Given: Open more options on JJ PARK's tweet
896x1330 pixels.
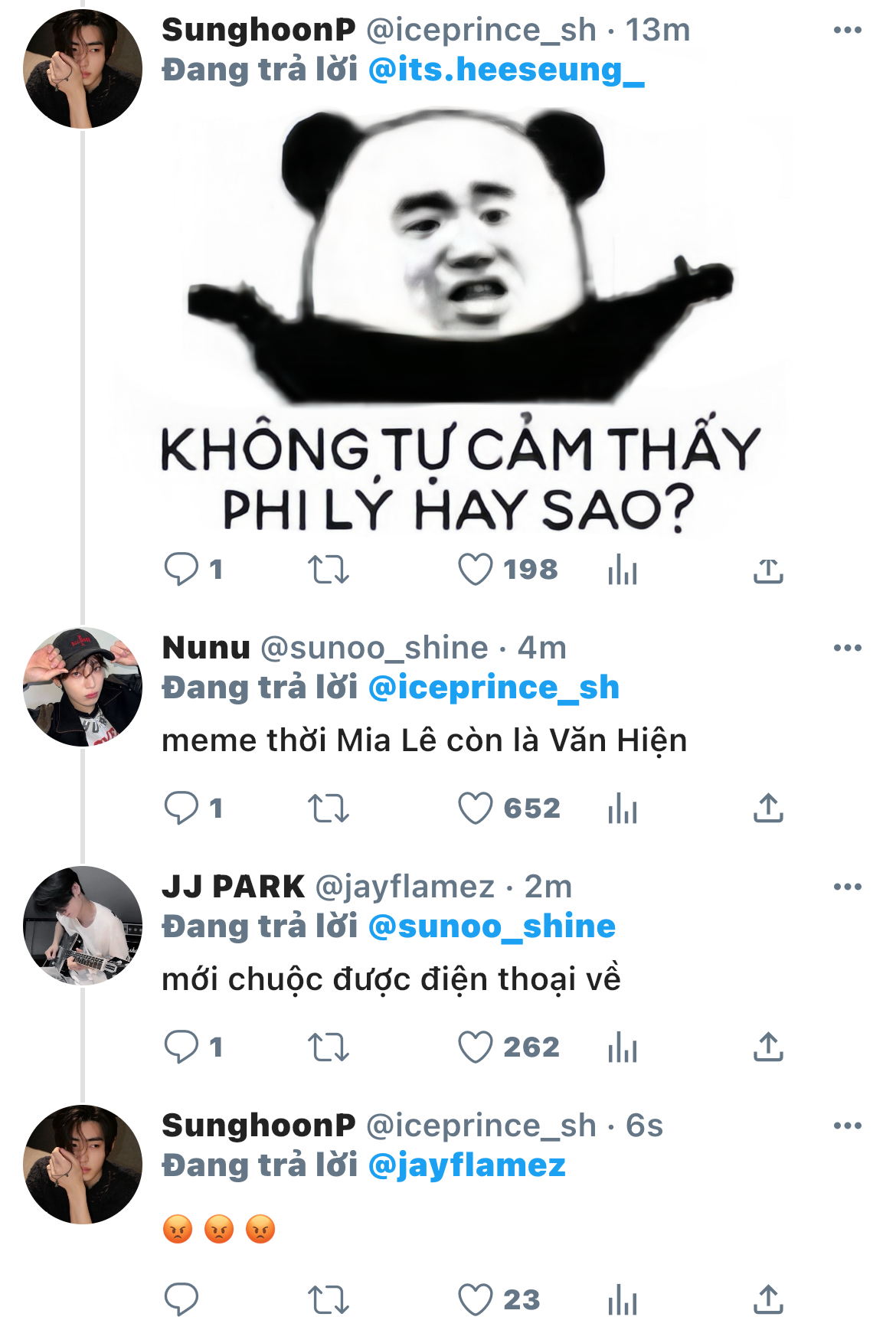Looking at the screenshot, I should coord(847,887).
